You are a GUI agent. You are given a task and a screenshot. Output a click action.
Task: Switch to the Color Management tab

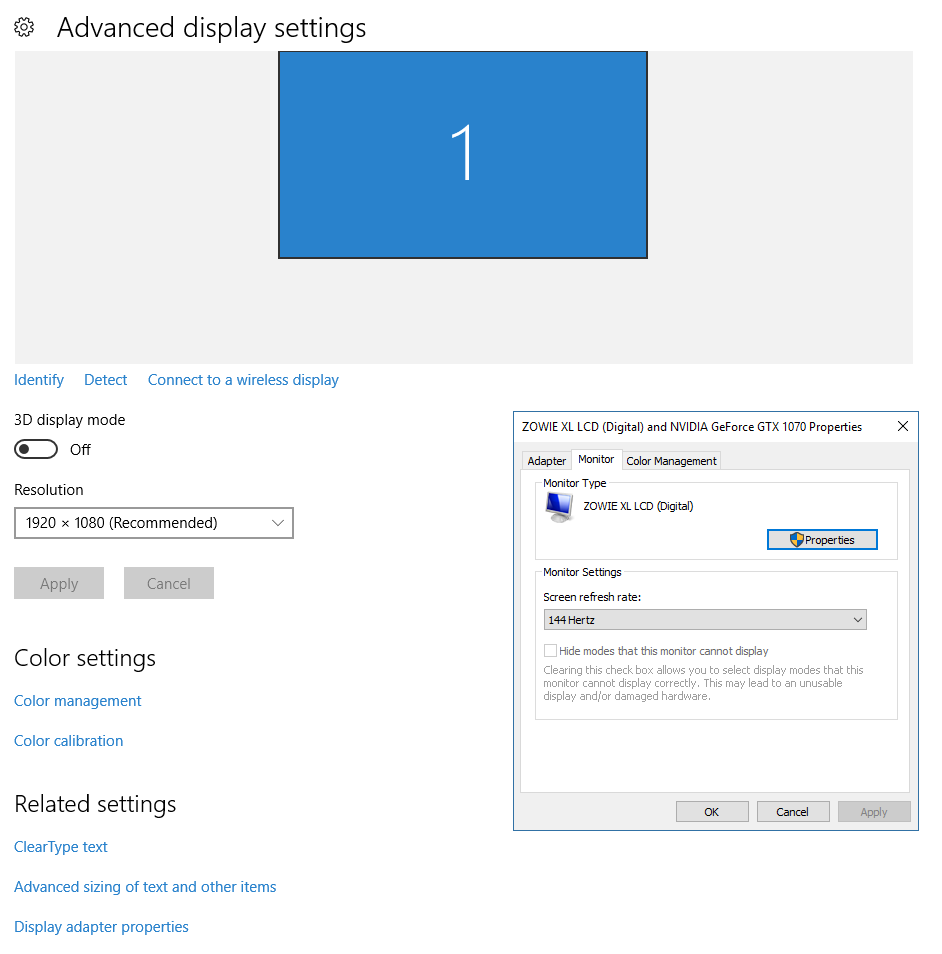pos(671,461)
